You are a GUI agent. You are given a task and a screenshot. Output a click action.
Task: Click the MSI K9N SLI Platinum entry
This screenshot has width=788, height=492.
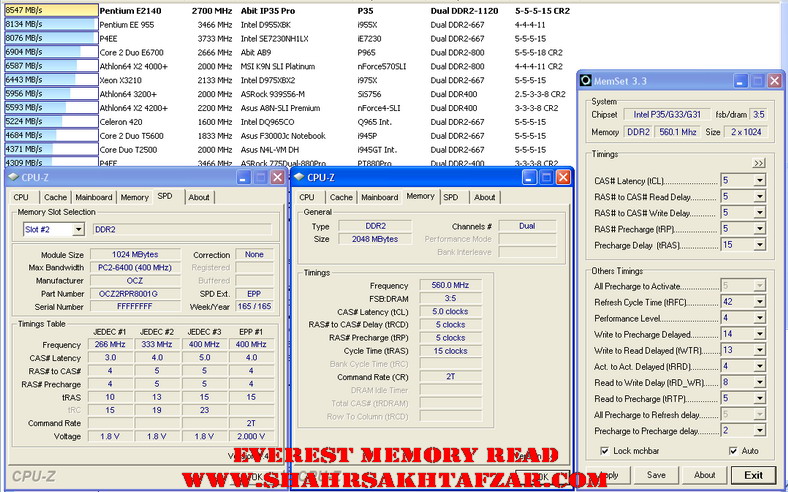[x=277, y=66]
